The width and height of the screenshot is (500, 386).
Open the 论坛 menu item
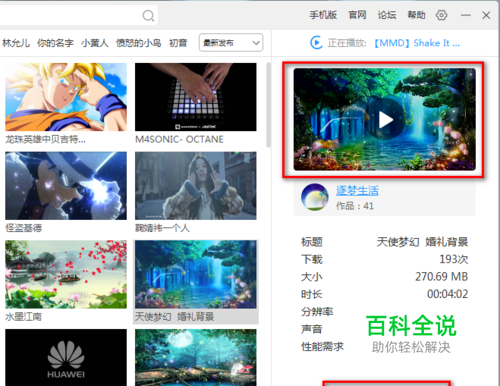(x=387, y=15)
